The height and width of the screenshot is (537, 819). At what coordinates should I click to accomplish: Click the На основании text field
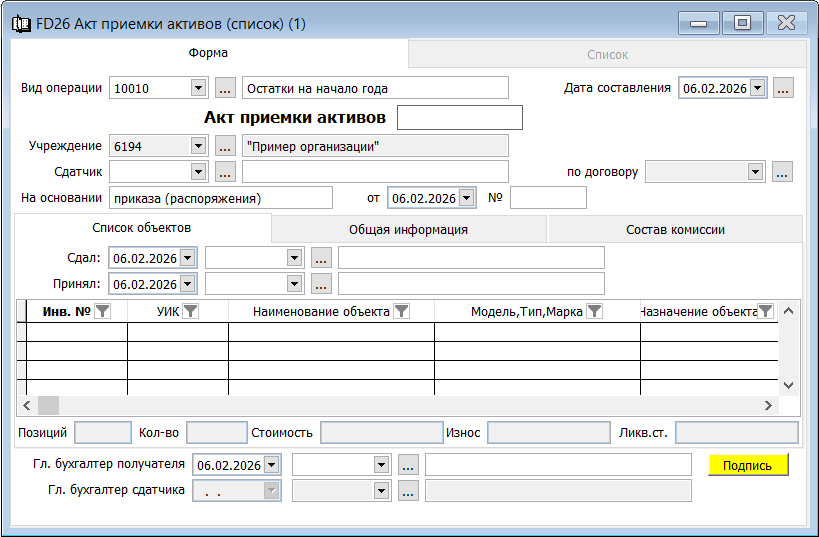click(221, 198)
